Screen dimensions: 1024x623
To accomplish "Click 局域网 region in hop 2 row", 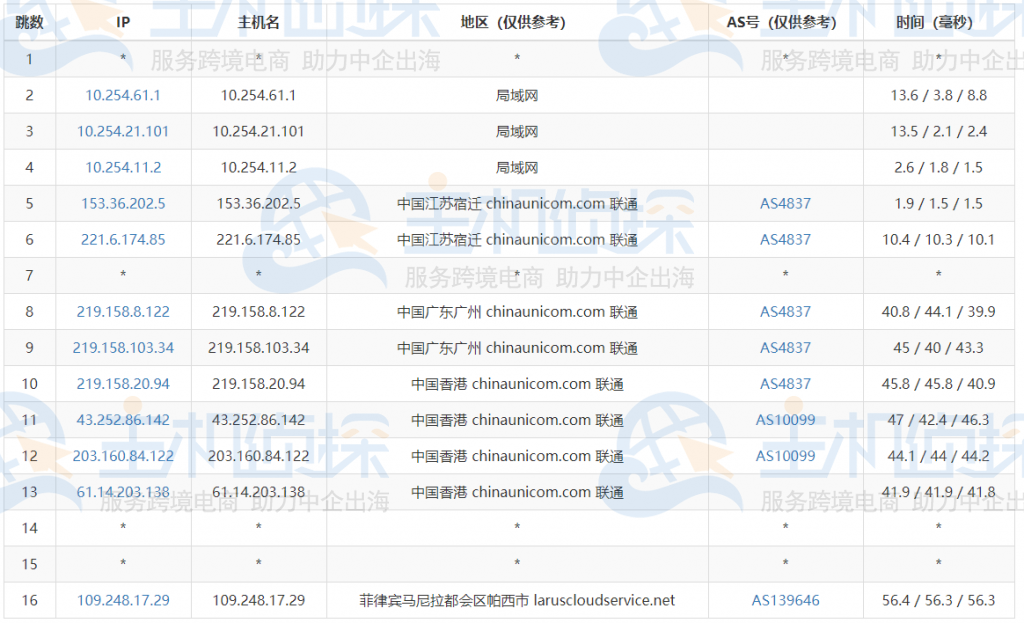I will click(x=517, y=95).
